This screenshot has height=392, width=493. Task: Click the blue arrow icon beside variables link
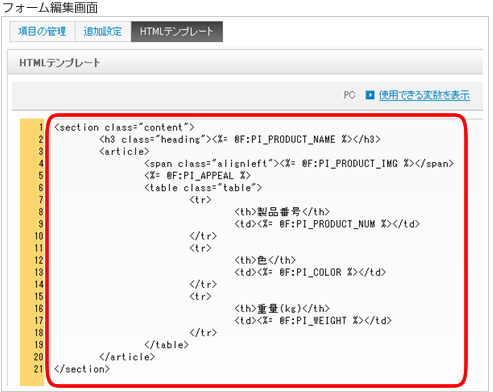click(370, 95)
